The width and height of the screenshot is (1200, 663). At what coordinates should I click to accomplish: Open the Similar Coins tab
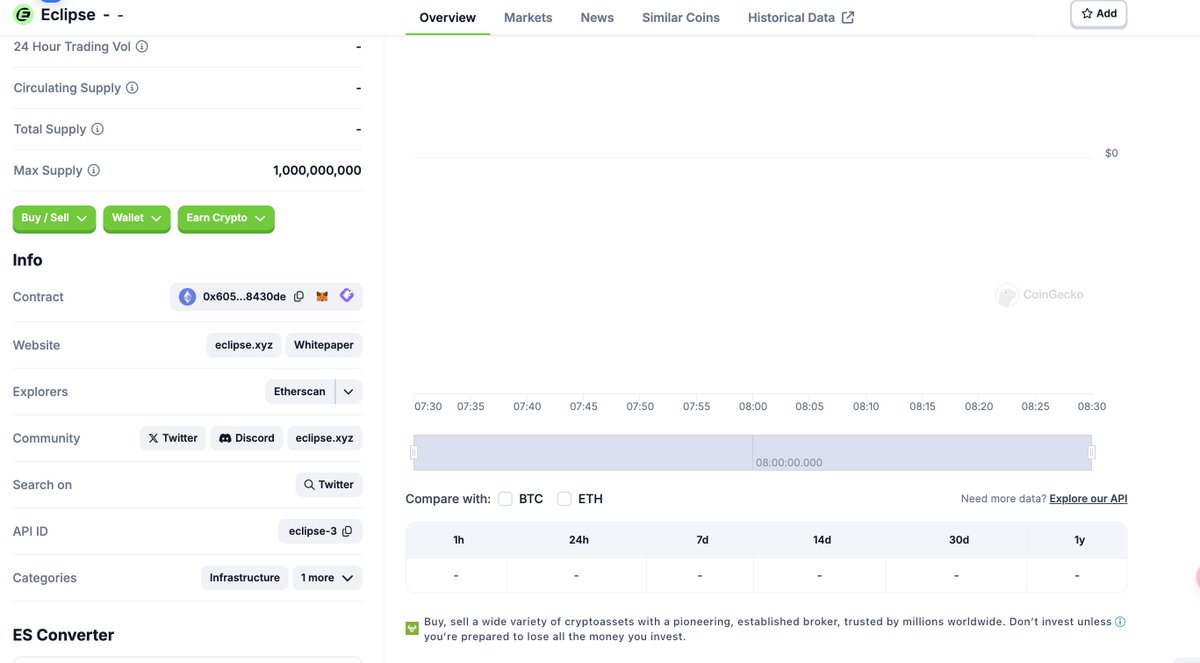(681, 18)
